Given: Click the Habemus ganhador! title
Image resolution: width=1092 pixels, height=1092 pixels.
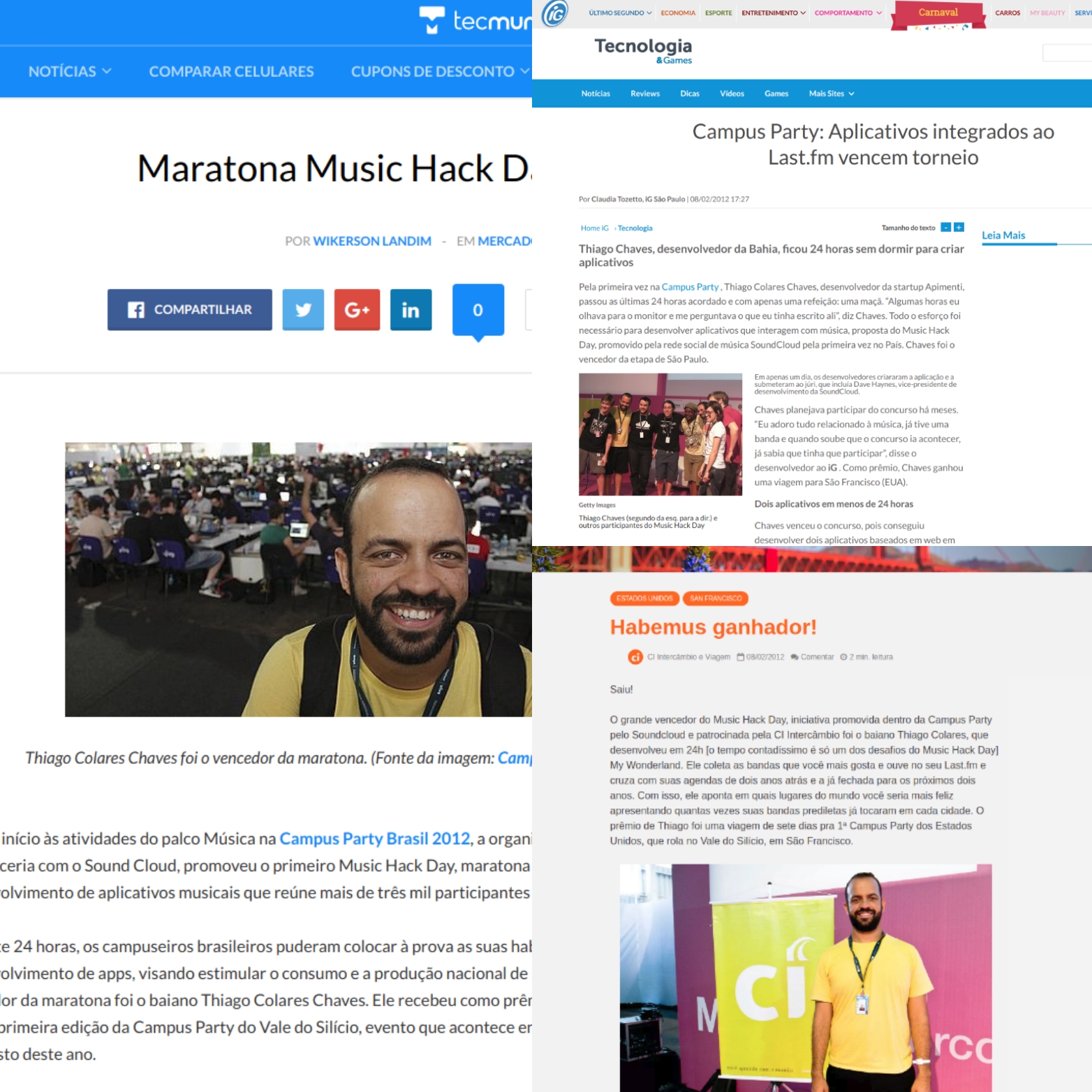Looking at the screenshot, I should (x=713, y=627).
